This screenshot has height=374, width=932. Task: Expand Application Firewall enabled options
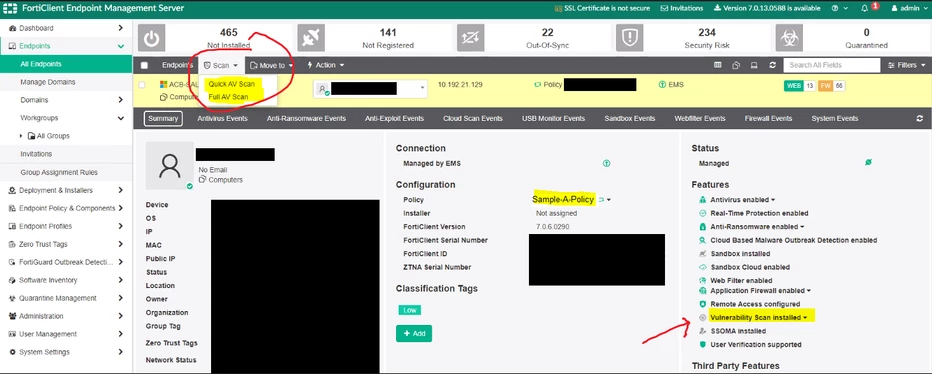[808, 291]
